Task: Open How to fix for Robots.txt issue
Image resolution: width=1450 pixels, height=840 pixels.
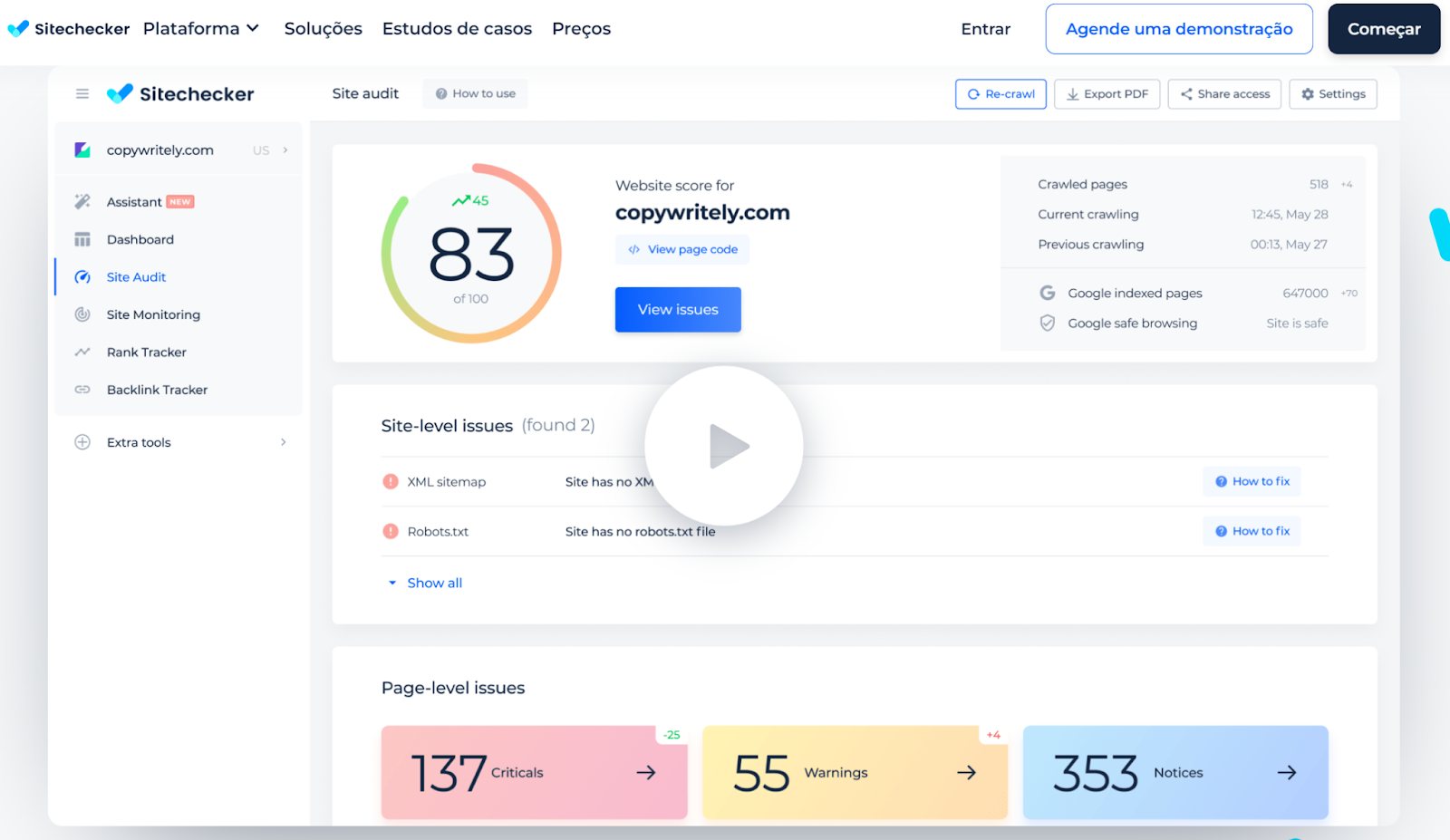Action: coord(1252,531)
